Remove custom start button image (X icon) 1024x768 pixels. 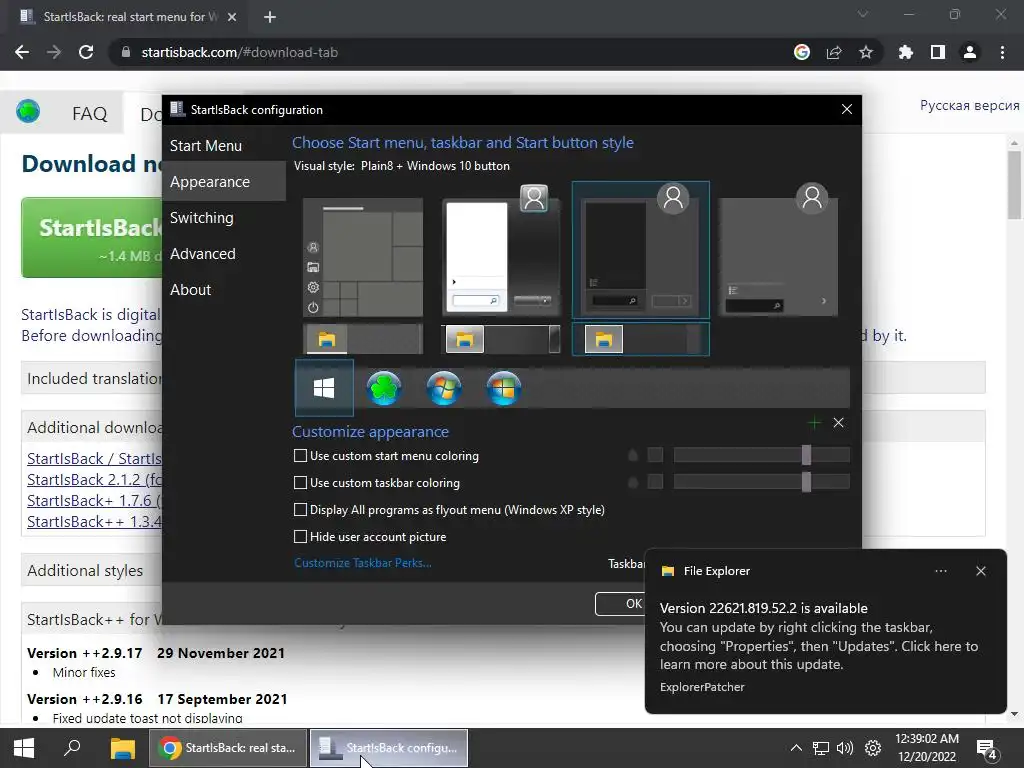tap(839, 423)
